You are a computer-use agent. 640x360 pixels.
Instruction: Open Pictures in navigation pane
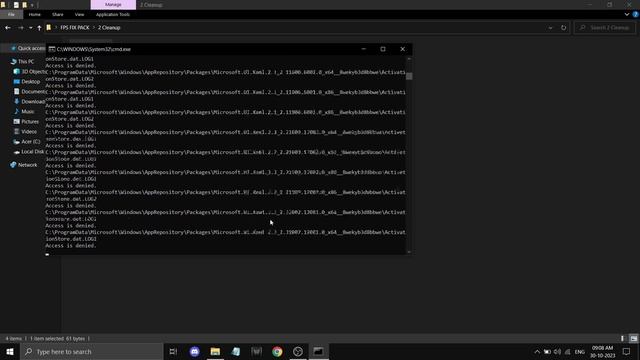click(x=26, y=121)
